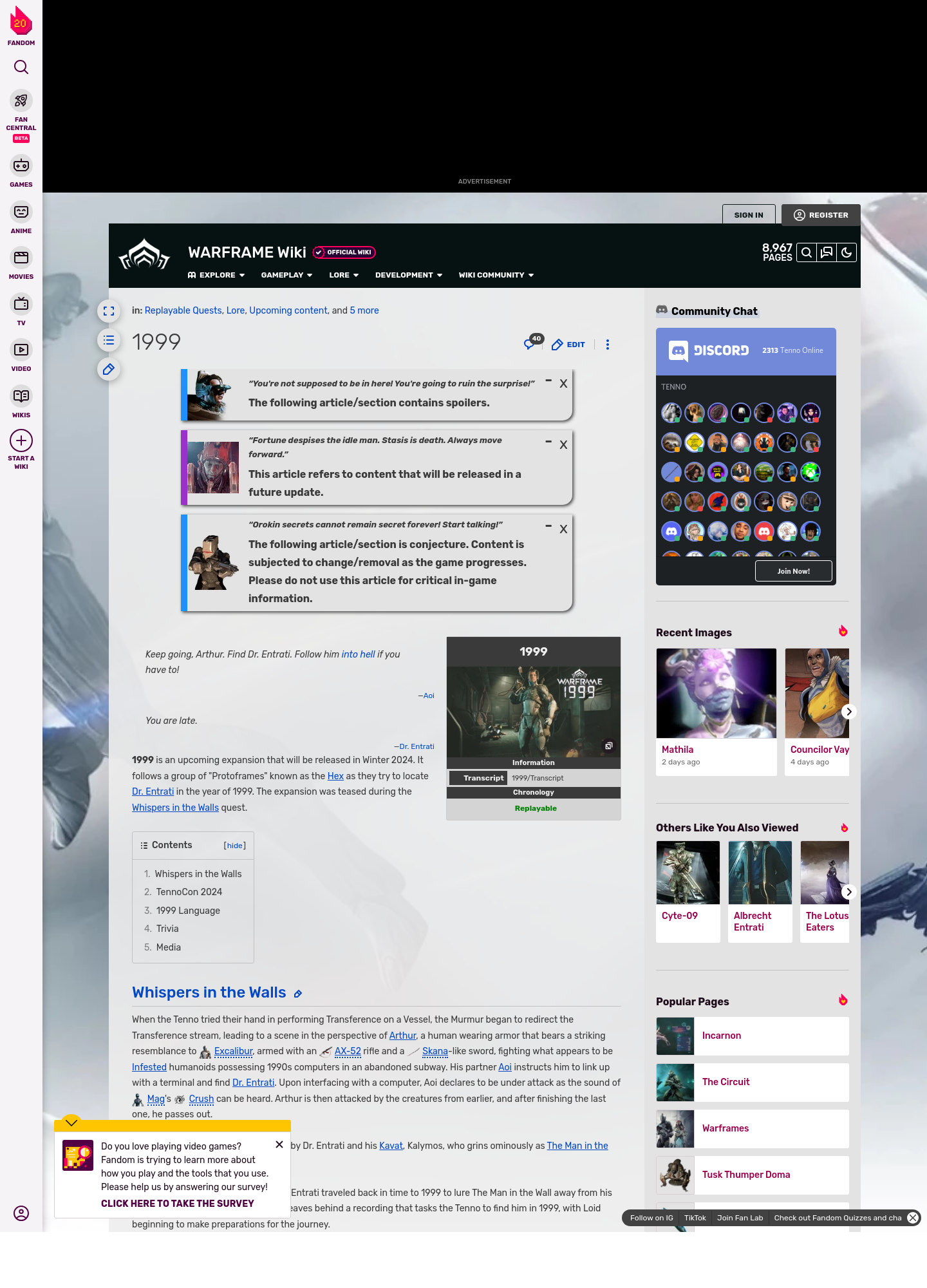This screenshot has height=1288, width=927.
Task: Open The Circuit popular page
Action: (x=753, y=1083)
